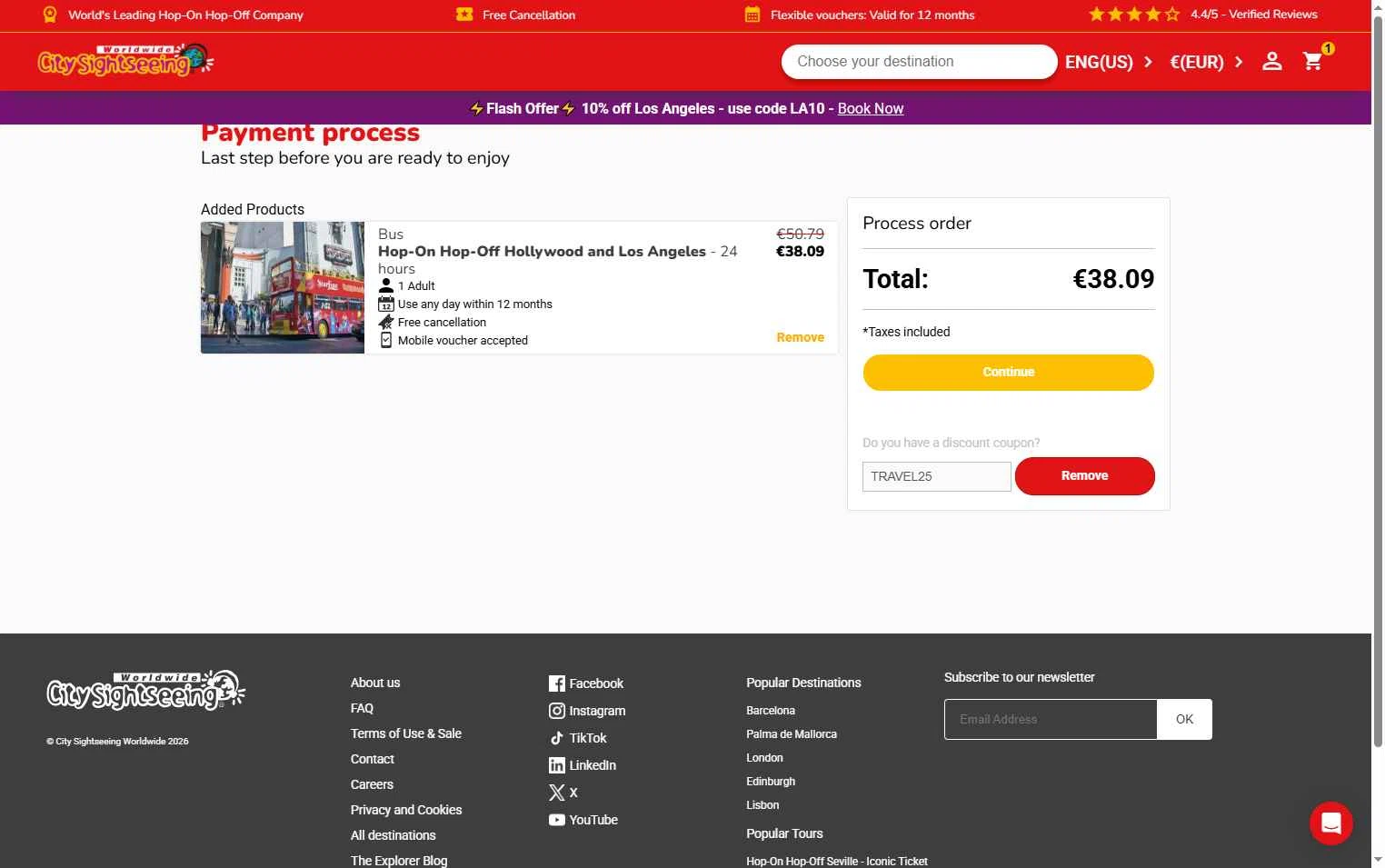Open the Contact footer link
Screen dimensions: 1385x868
point(373,759)
